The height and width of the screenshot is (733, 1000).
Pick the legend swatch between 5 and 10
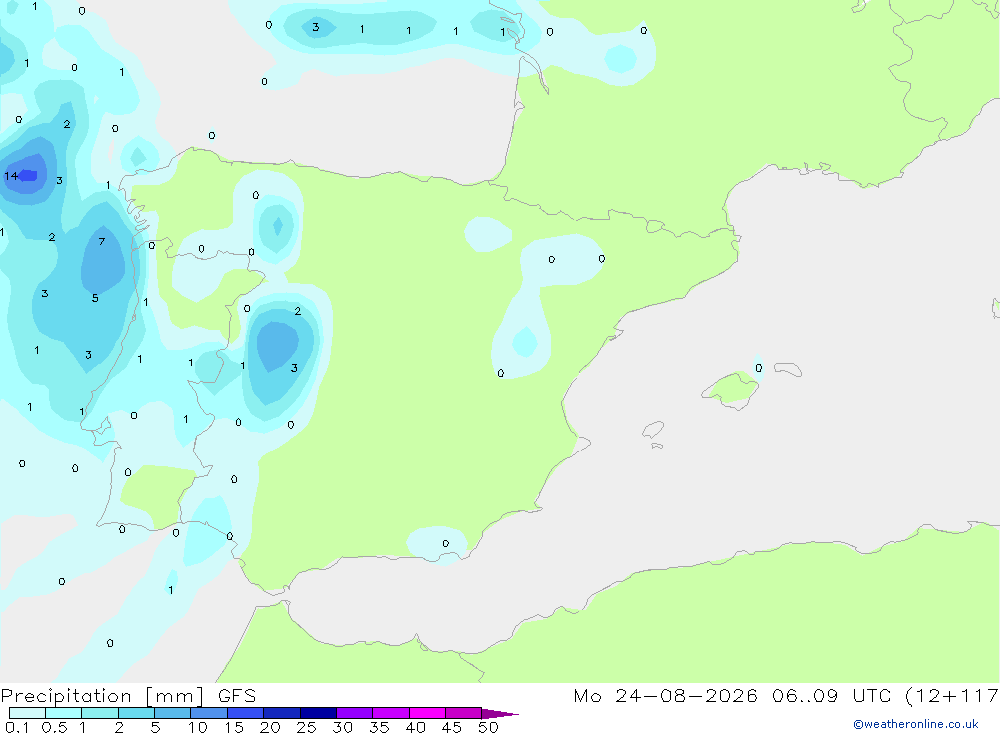coord(173,713)
